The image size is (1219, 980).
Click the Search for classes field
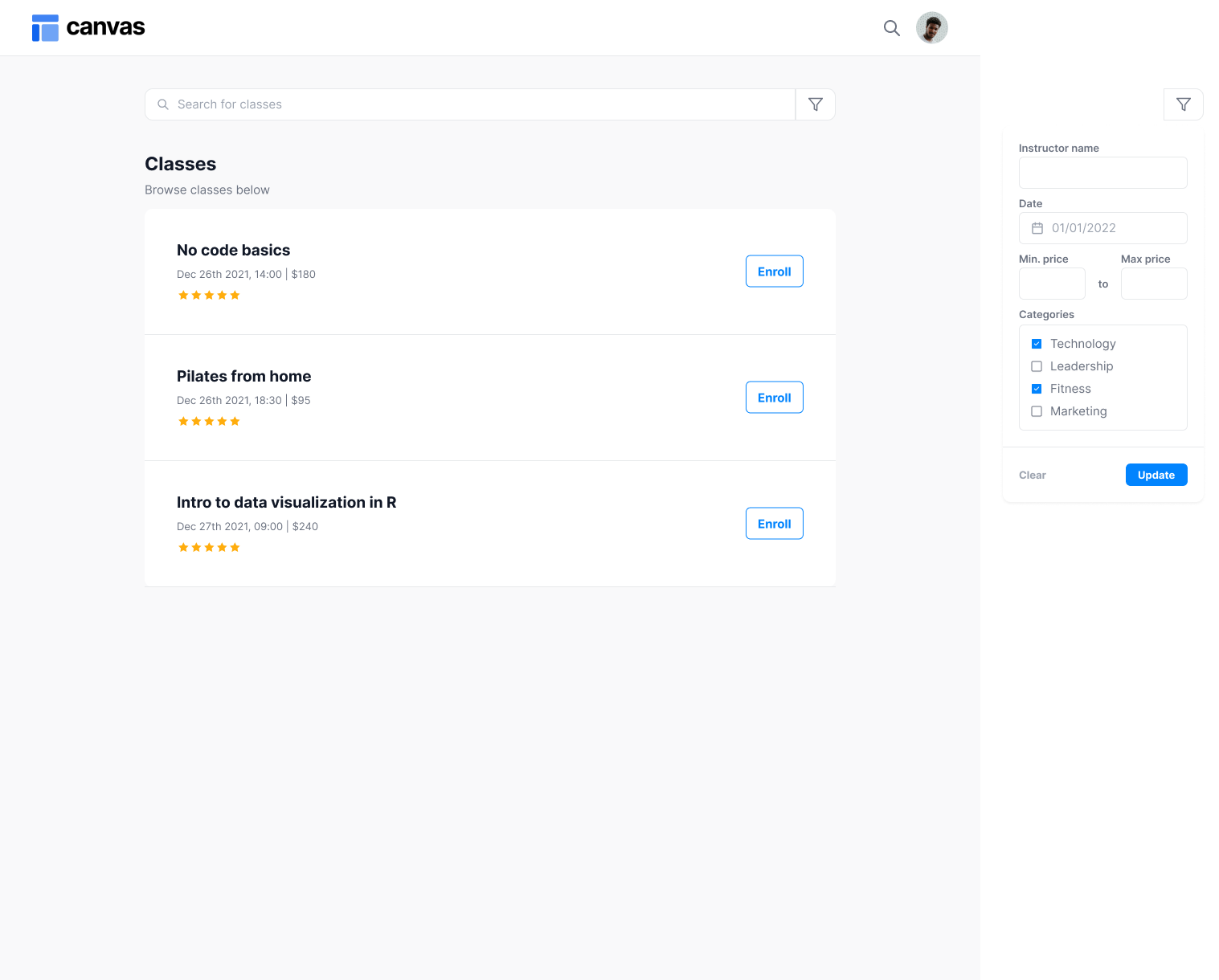[474, 104]
